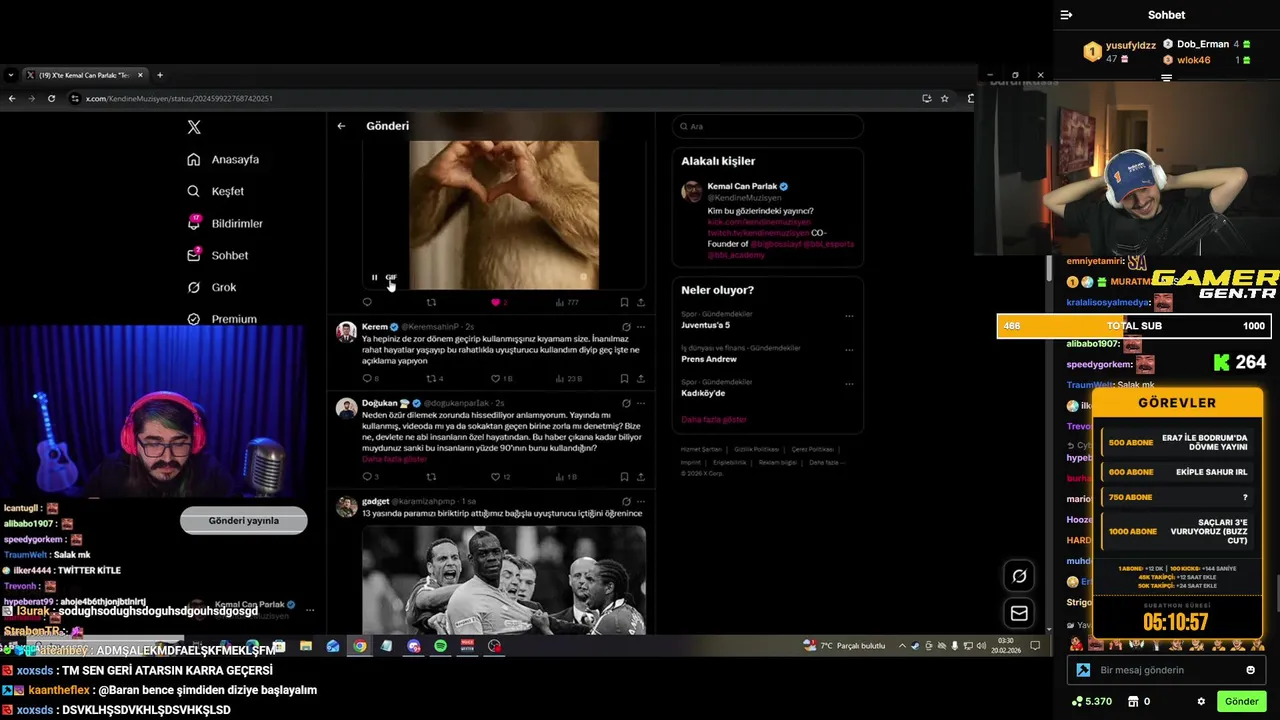Like Doğukan's reply
Viewport: 1280px width, 720px height.
pyautogui.click(x=495, y=477)
